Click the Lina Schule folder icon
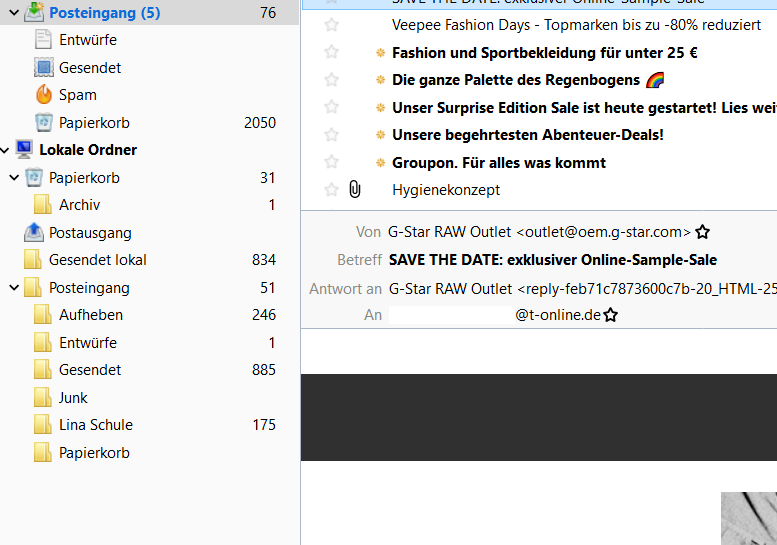 pyautogui.click(x=43, y=425)
